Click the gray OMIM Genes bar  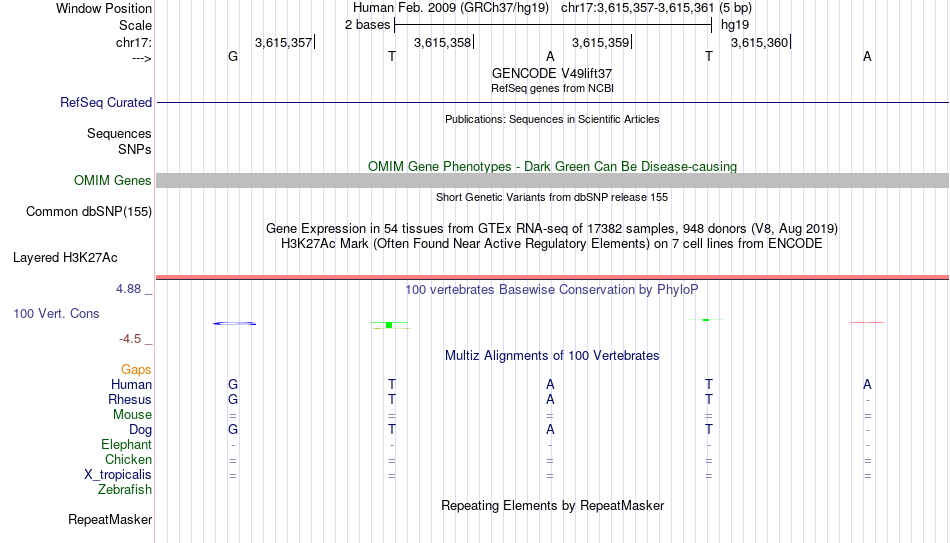coord(553,181)
